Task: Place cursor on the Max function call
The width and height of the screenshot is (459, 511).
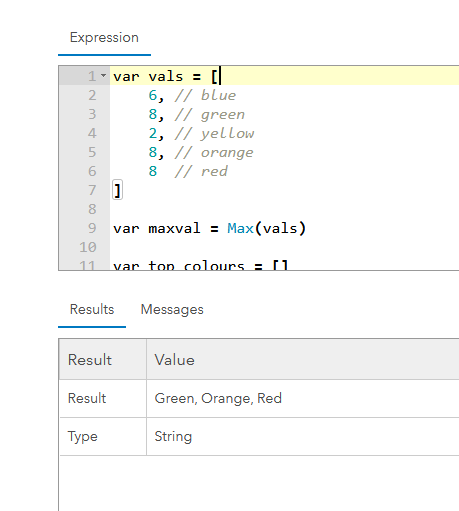Action: click(240, 228)
